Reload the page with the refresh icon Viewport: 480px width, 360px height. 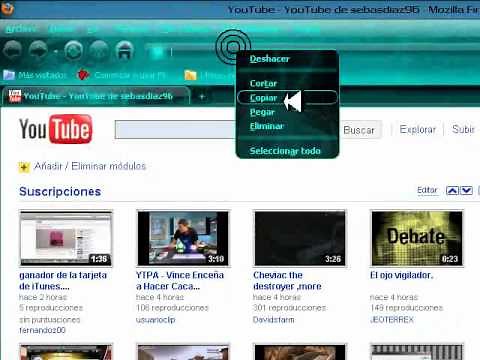(73, 50)
